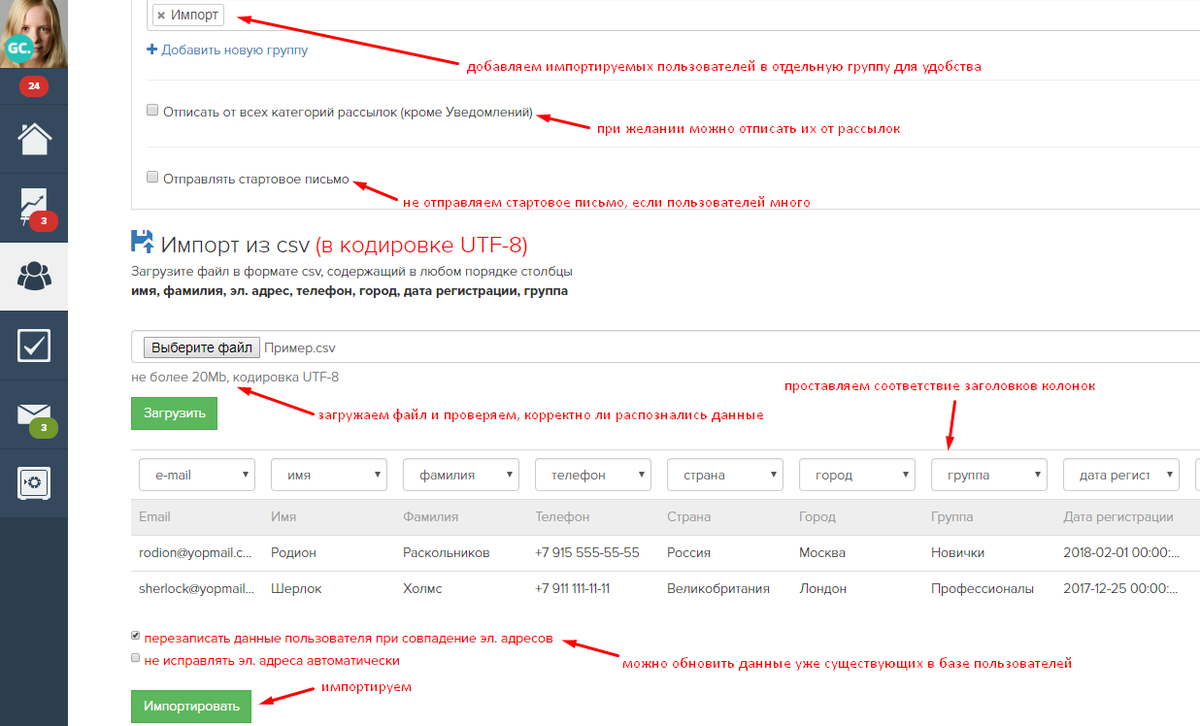This screenshot has height=726, width=1200.
Task: Click the rodion@yopmail email cell
Action: tap(196, 552)
